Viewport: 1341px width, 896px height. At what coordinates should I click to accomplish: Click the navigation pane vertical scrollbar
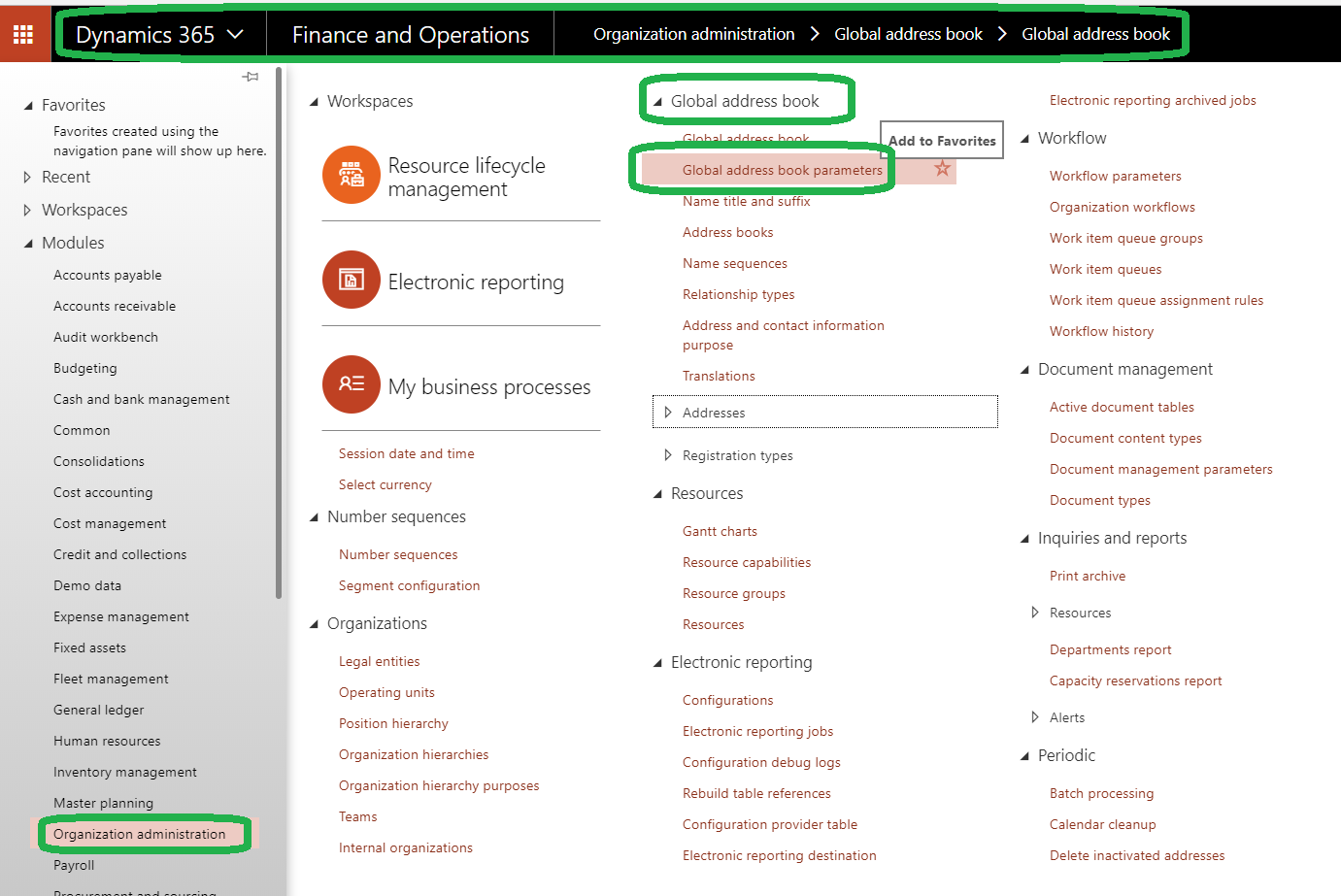tap(279, 332)
